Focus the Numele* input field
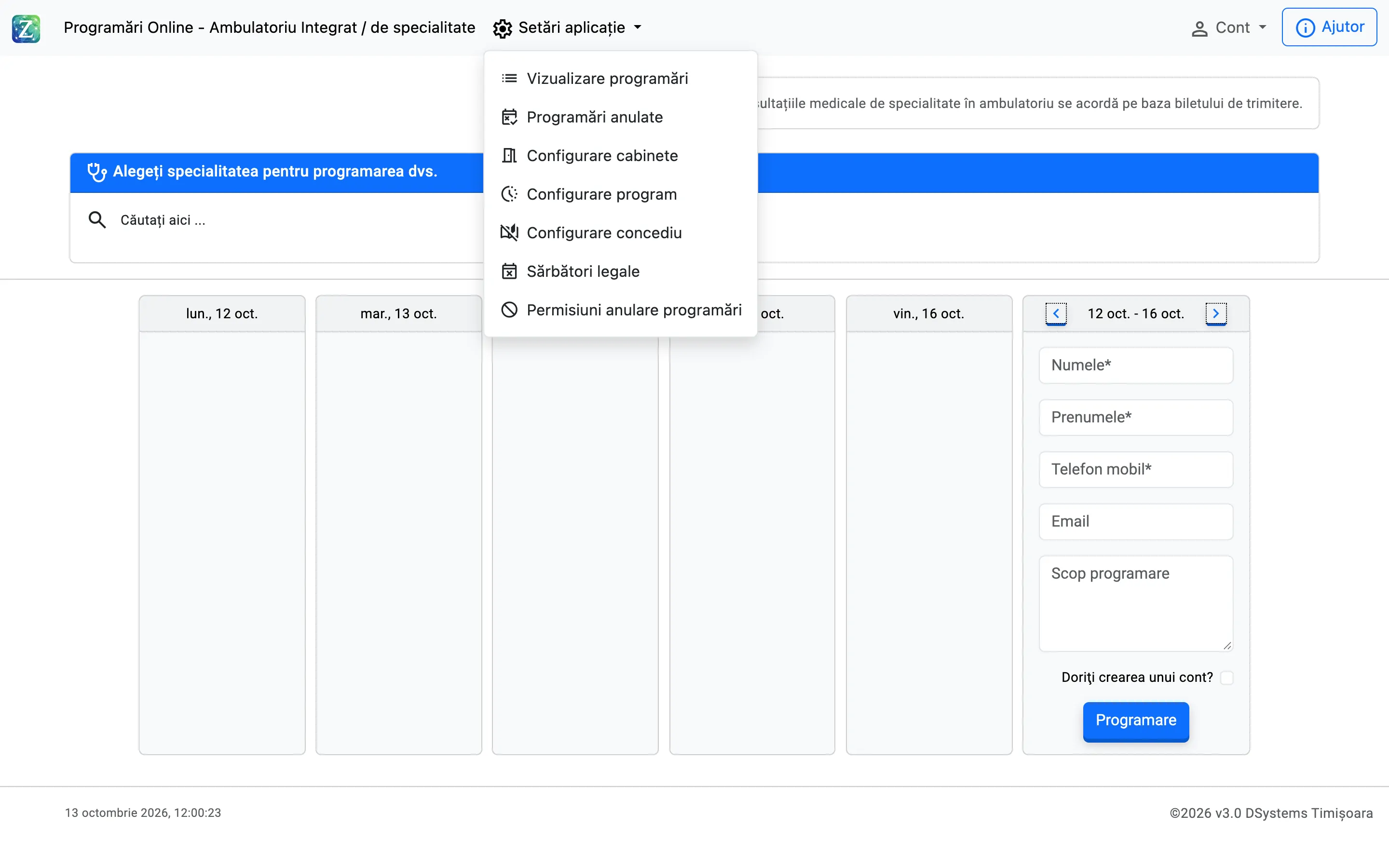Screen dimensions: 1389x868 [x=1136, y=365]
